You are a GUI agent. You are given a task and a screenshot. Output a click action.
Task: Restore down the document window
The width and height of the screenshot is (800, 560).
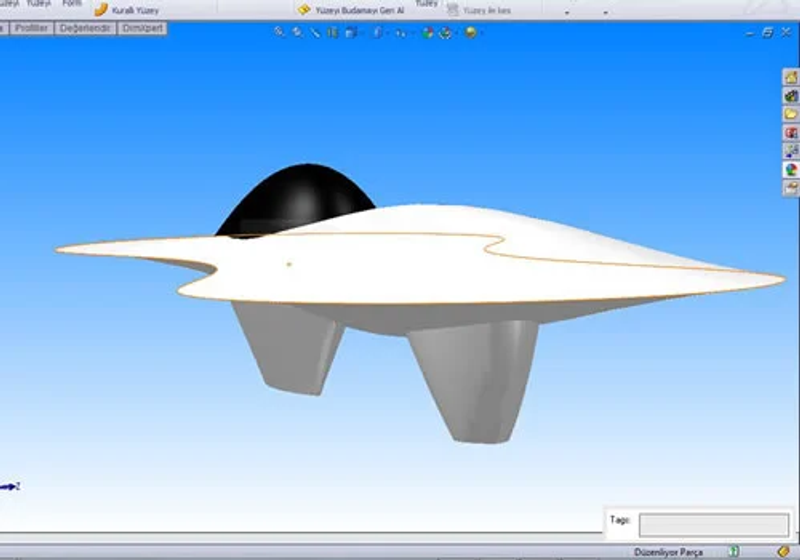coord(768,33)
